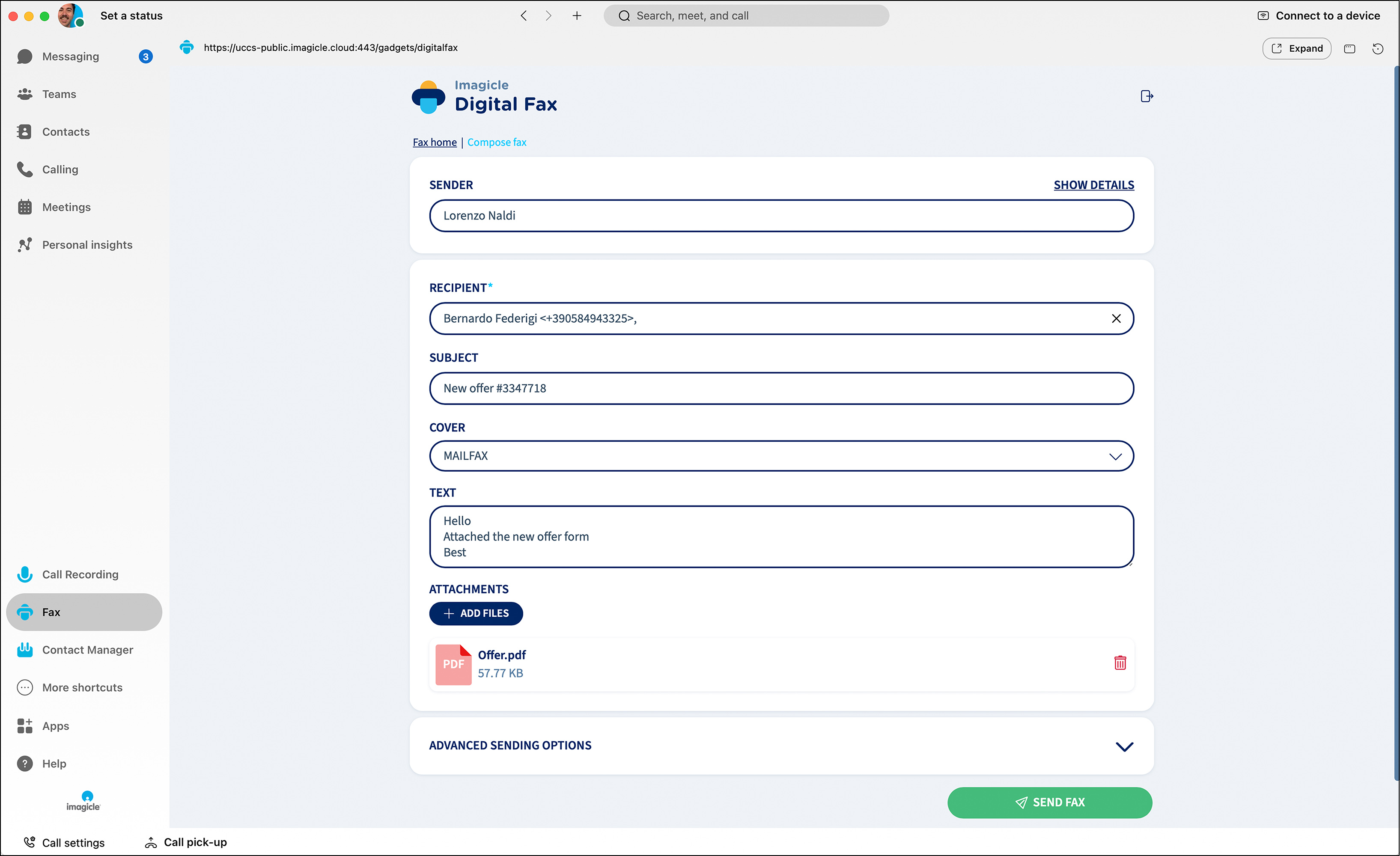Open the MAILFAX cover dropdown
1400x856 pixels.
pos(781,456)
